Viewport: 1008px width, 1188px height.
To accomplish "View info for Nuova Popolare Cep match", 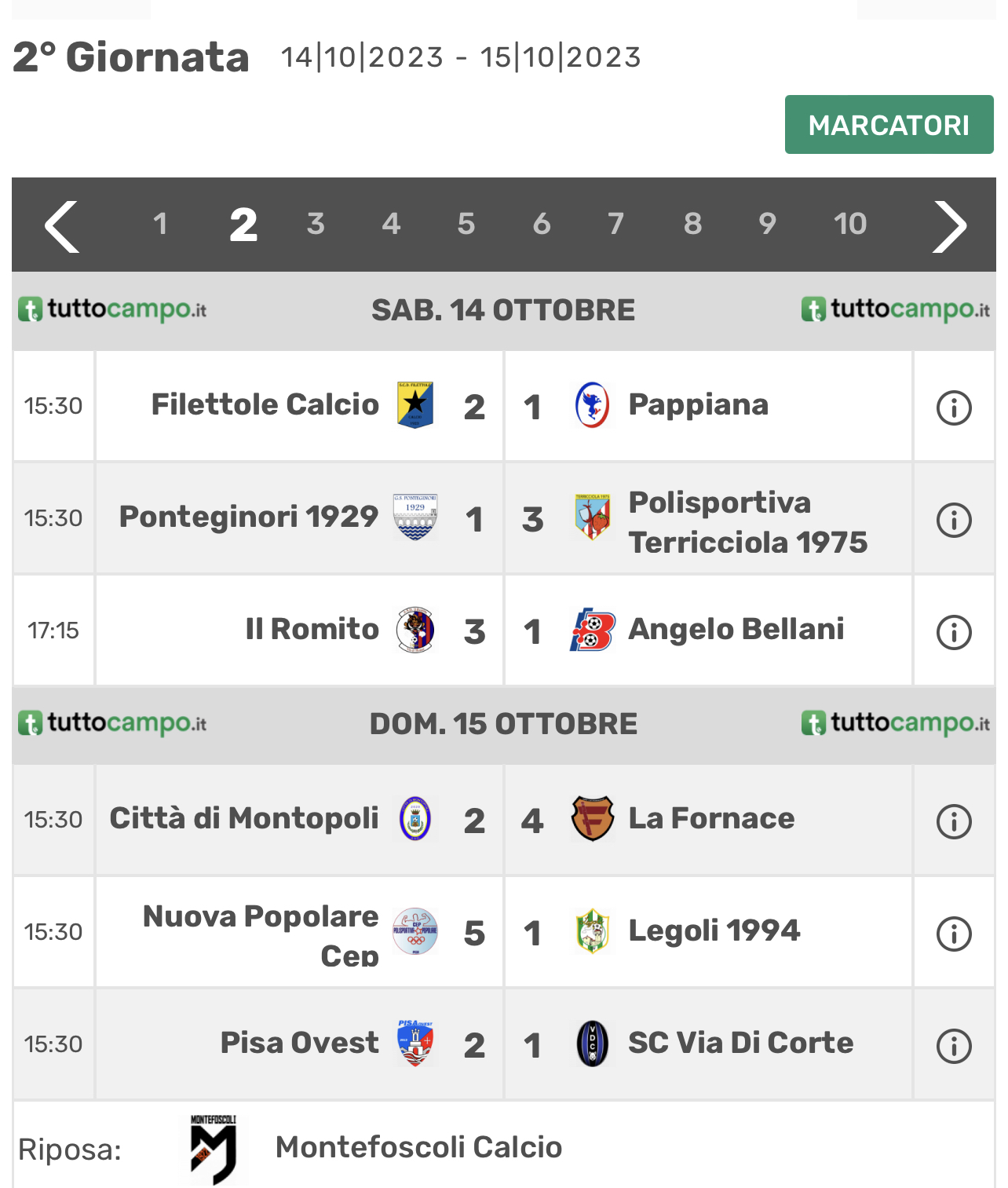I will pos(954,934).
